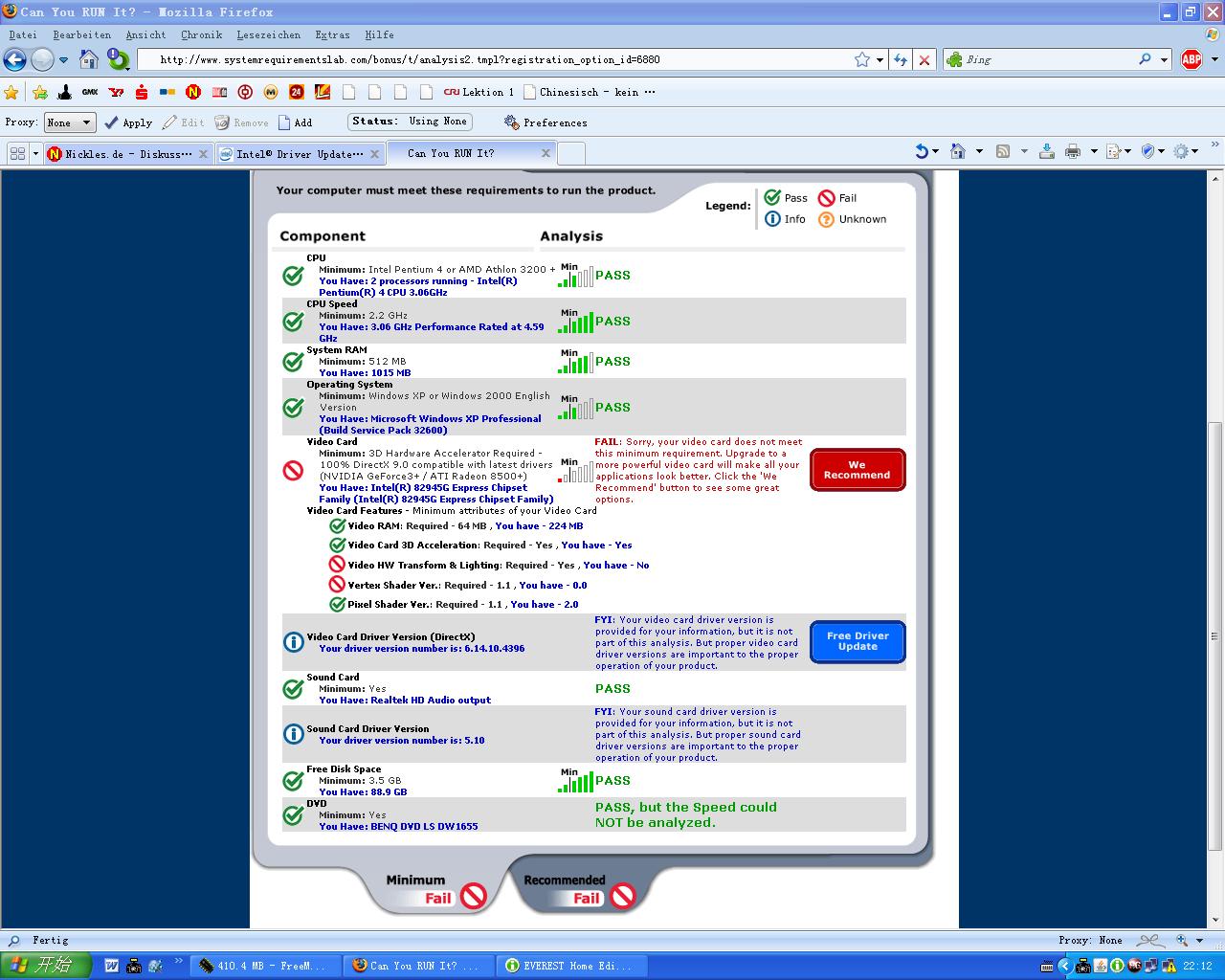This screenshot has width=1225, height=980.
Task: Click the blue arrows icon beside stop
Action: [900, 59]
